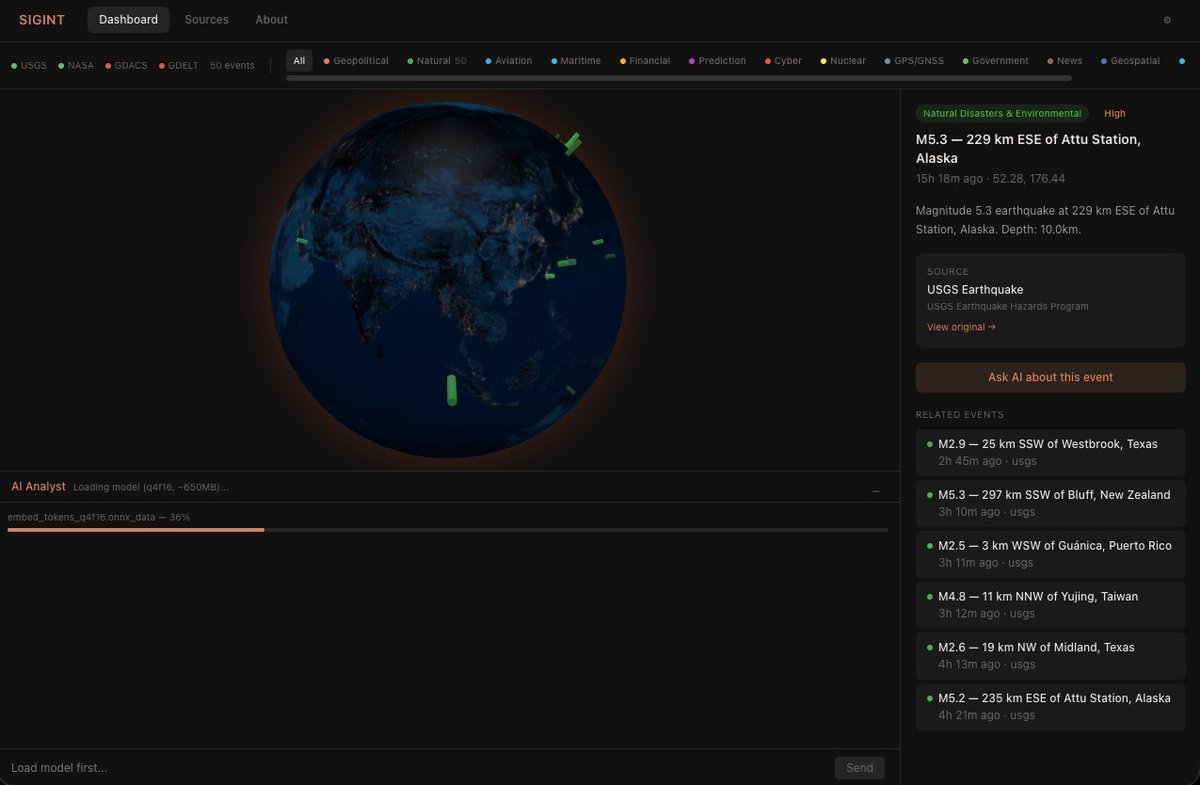The image size is (1200, 785).
Task: Open the View original link
Action: (x=961, y=327)
